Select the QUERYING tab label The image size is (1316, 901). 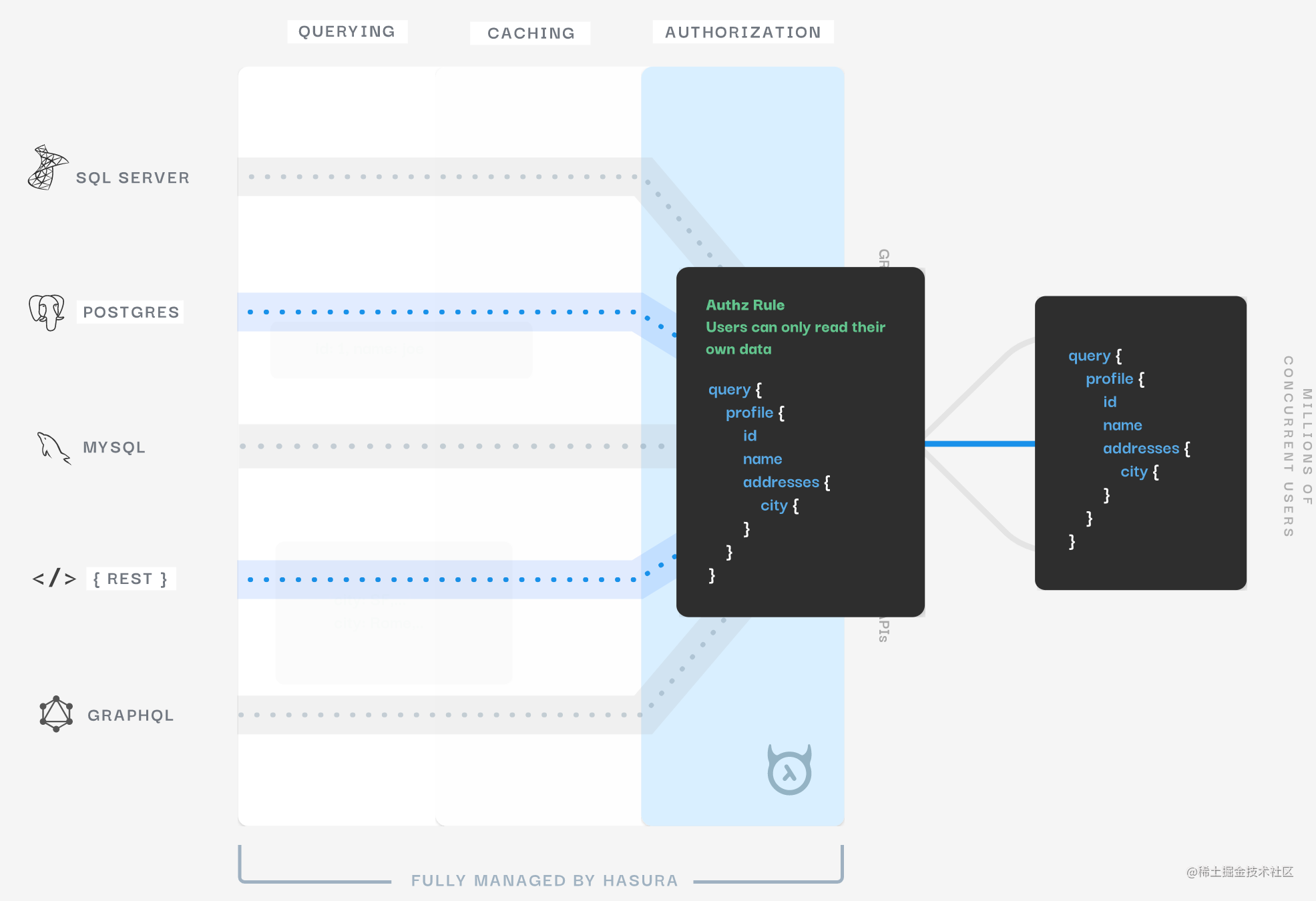click(347, 31)
